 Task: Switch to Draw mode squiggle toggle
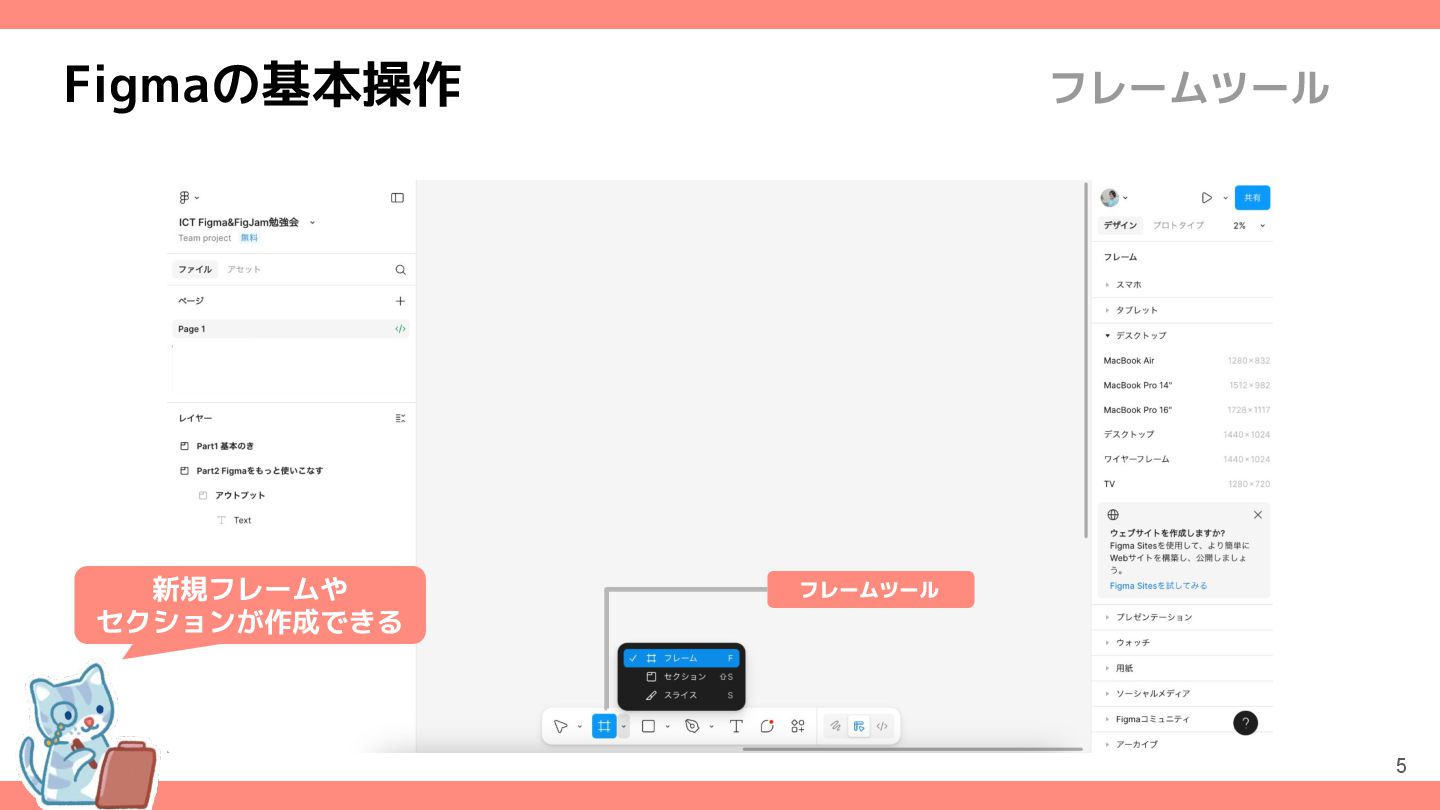[x=835, y=726]
